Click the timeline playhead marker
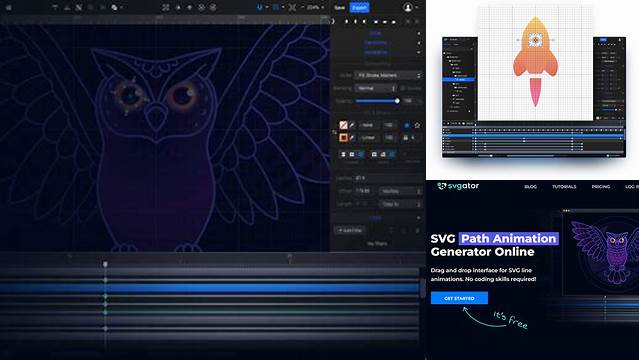This screenshot has height=360, width=639. [x=105, y=264]
